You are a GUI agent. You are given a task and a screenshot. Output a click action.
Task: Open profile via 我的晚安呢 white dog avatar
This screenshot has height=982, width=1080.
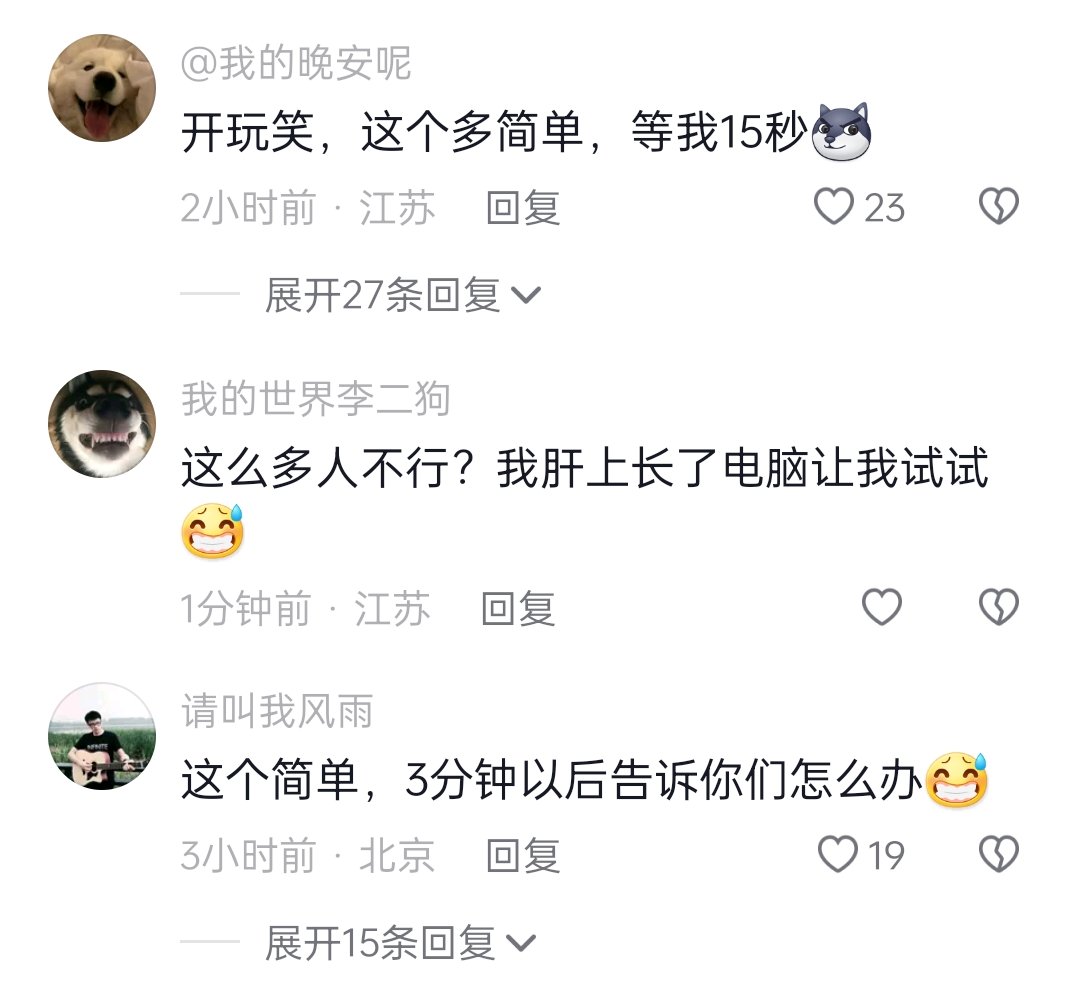[x=102, y=88]
